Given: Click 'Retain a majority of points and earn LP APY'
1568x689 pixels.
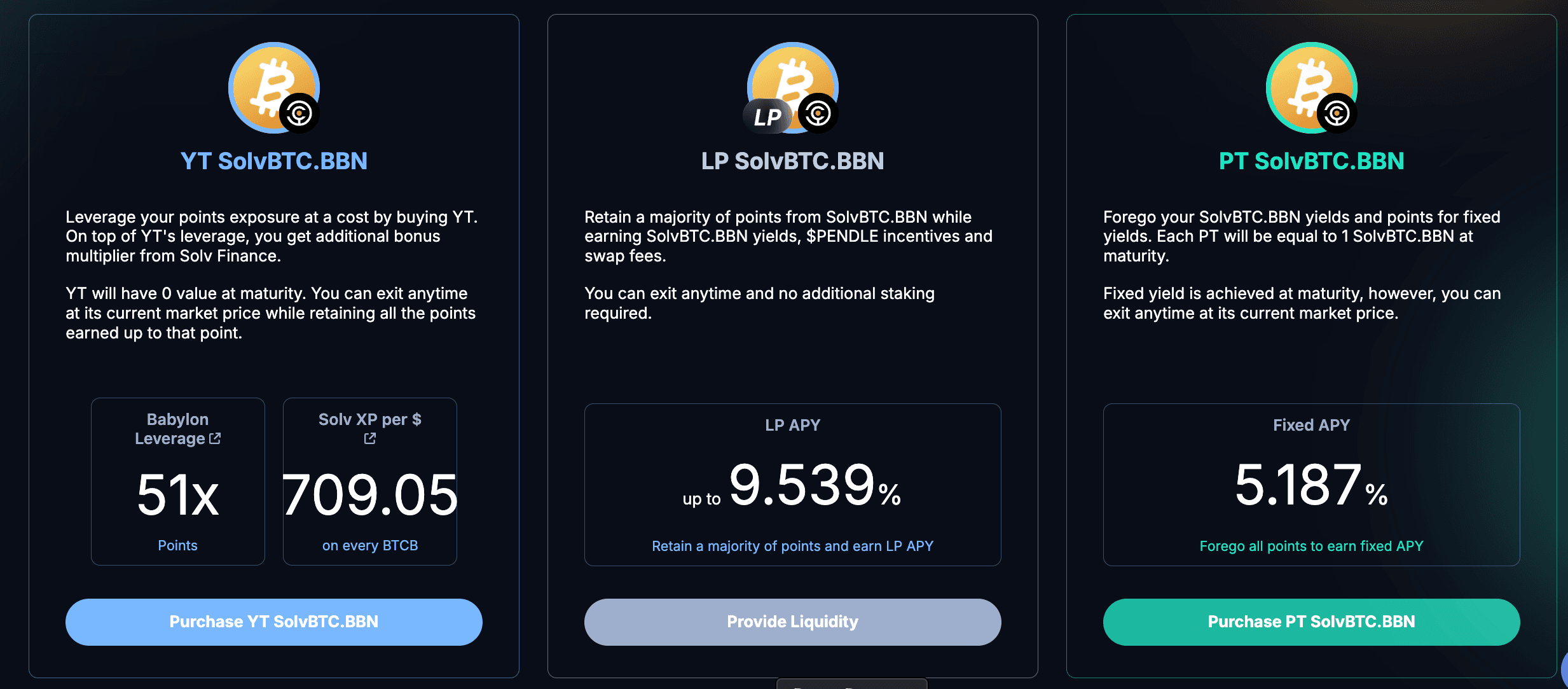Looking at the screenshot, I should 792,546.
